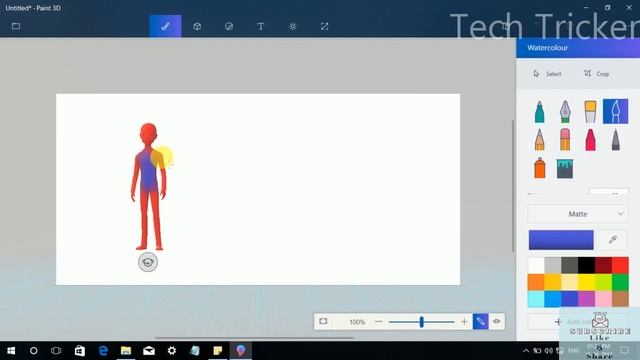640x360 pixels.
Task: Switch to the Canvas tab
Action: [324, 26]
